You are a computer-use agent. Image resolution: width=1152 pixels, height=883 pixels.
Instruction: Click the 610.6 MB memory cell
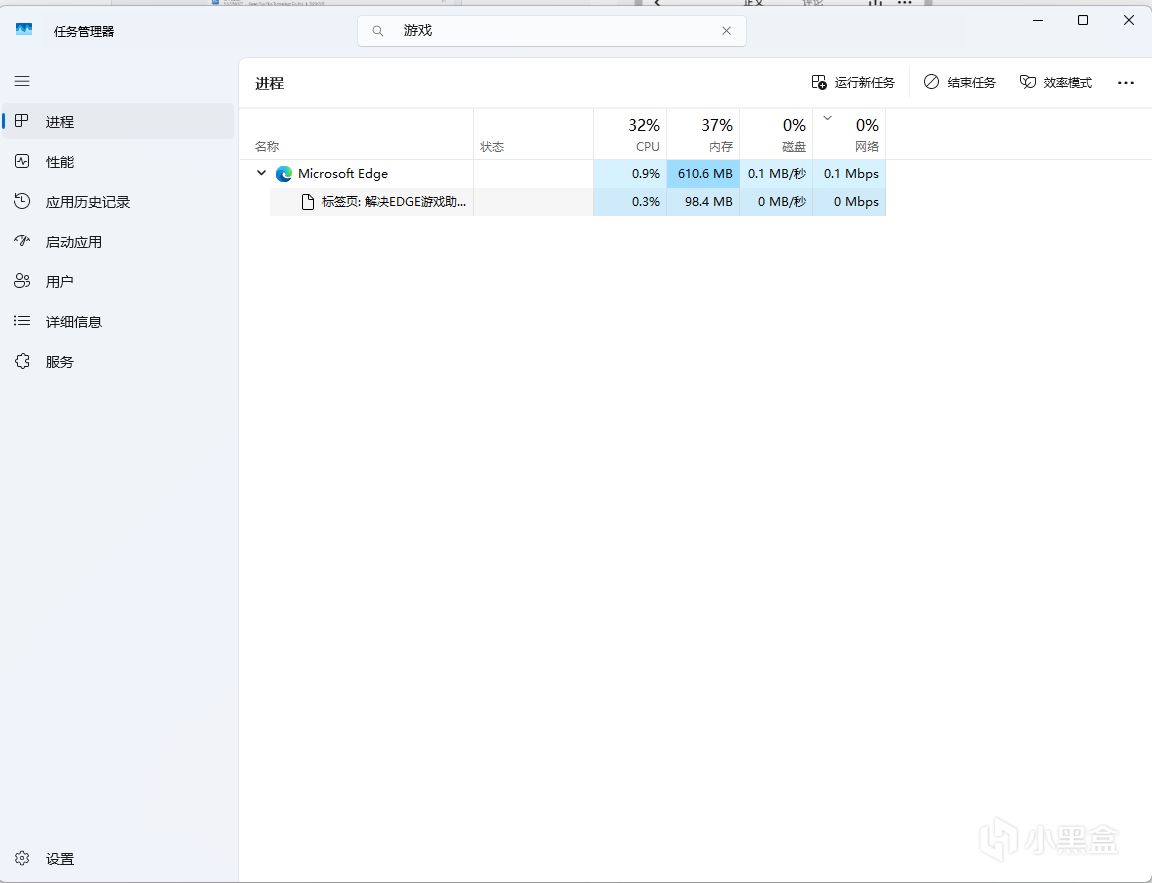coord(703,173)
